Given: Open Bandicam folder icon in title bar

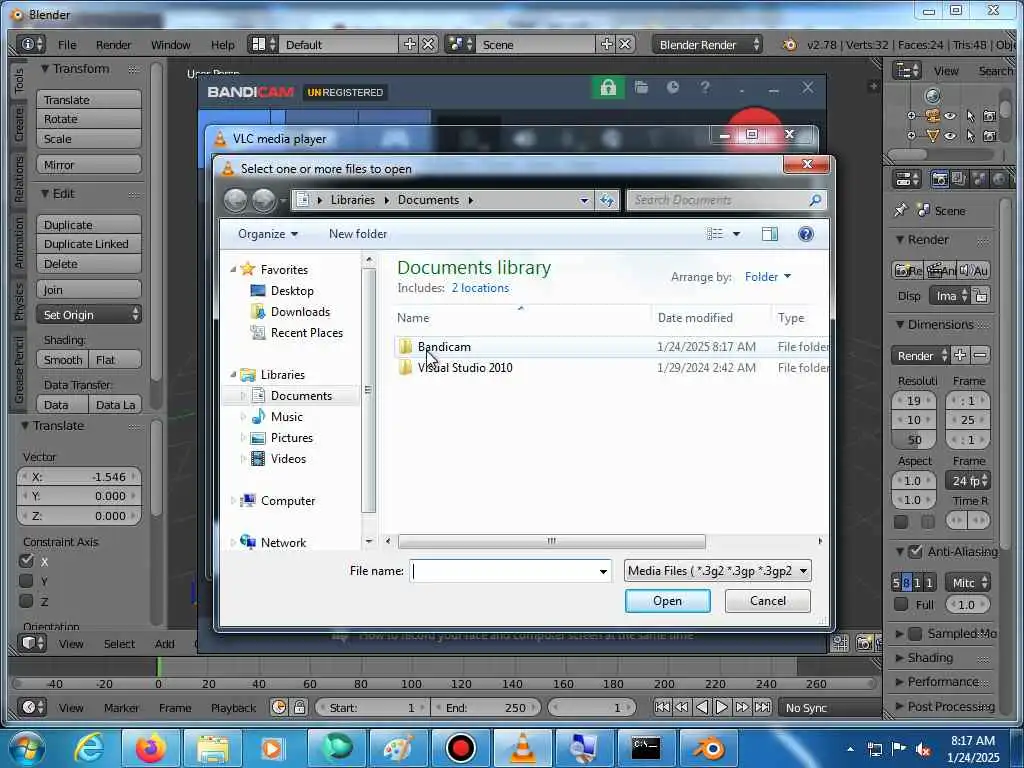Looking at the screenshot, I should 641,88.
